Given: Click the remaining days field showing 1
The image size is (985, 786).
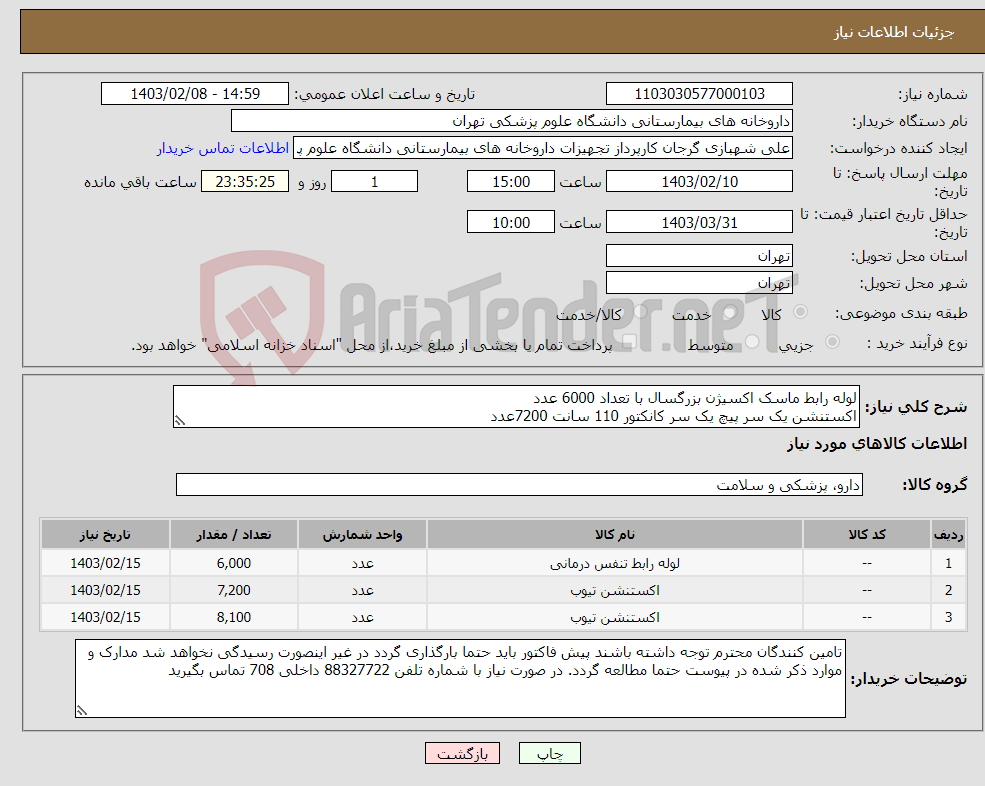Looking at the screenshot, I should point(374,182).
